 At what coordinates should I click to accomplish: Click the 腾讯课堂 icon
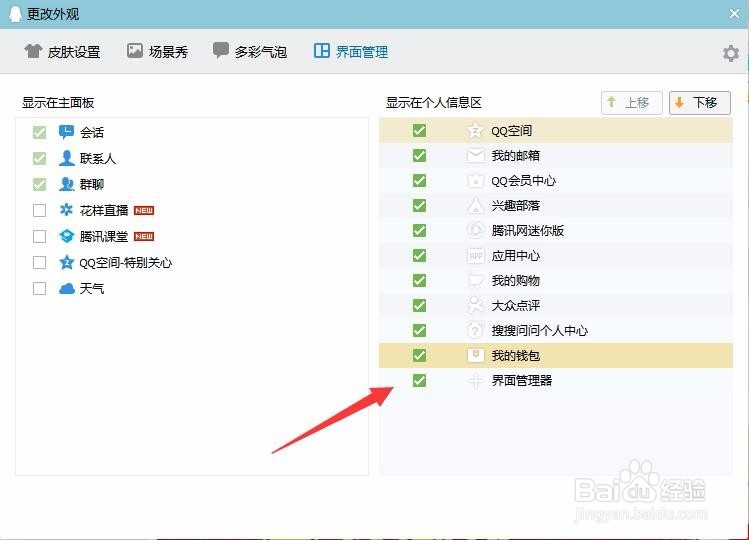pyautogui.click(x=66, y=236)
